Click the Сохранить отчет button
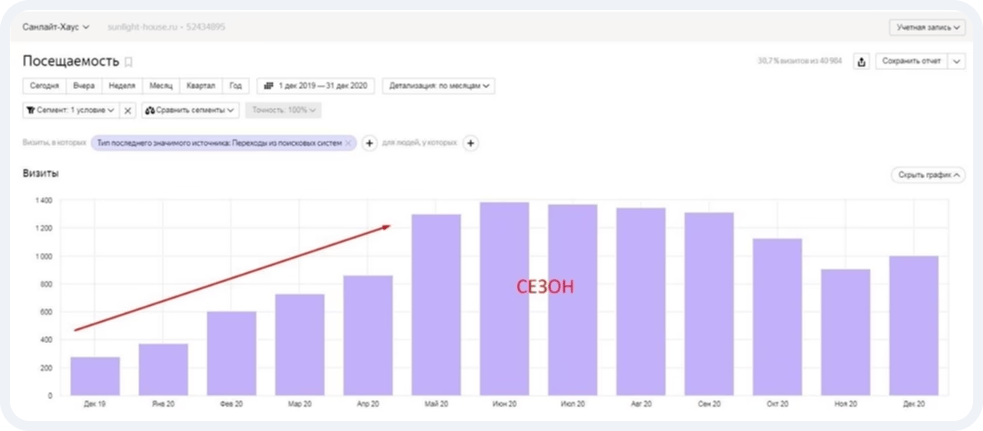Image resolution: width=983 pixels, height=431 pixels. pyautogui.click(x=912, y=61)
